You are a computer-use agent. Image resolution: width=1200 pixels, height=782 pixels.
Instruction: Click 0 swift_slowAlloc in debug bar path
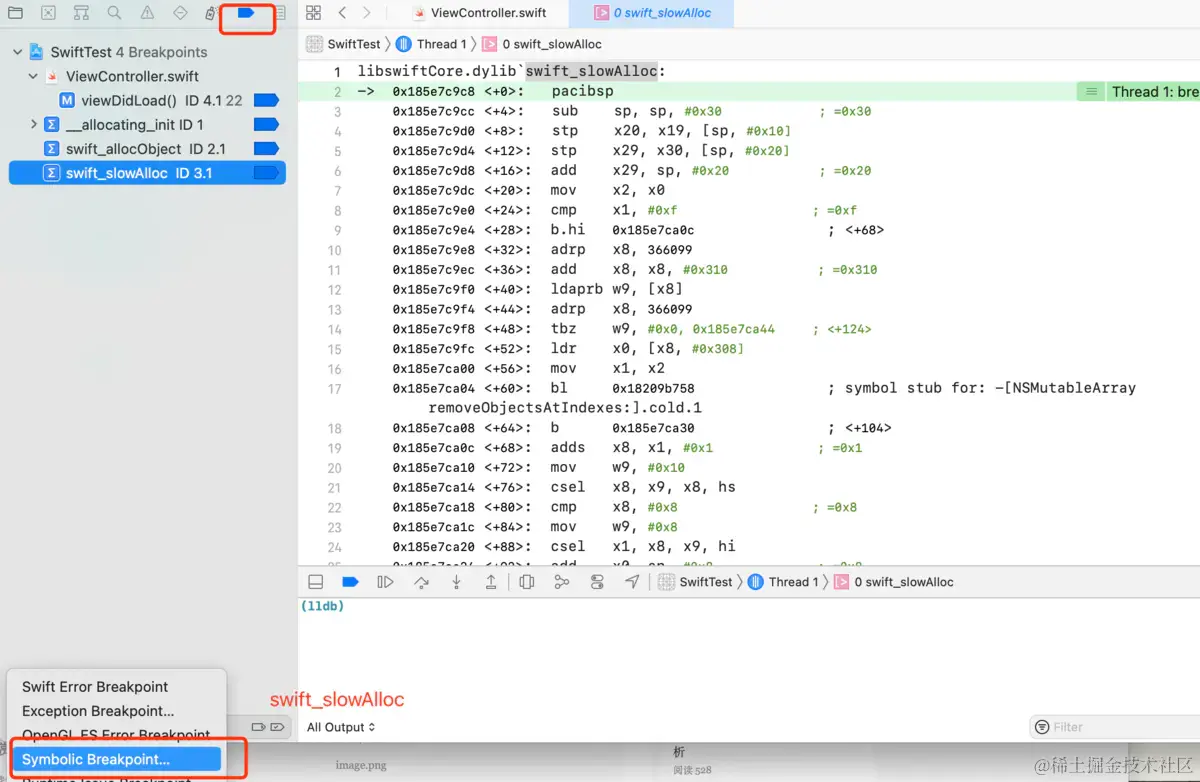pos(895,582)
